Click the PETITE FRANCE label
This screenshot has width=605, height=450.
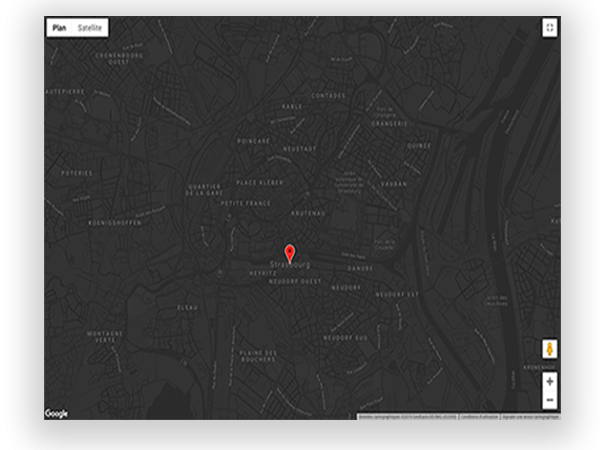[246, 203]
